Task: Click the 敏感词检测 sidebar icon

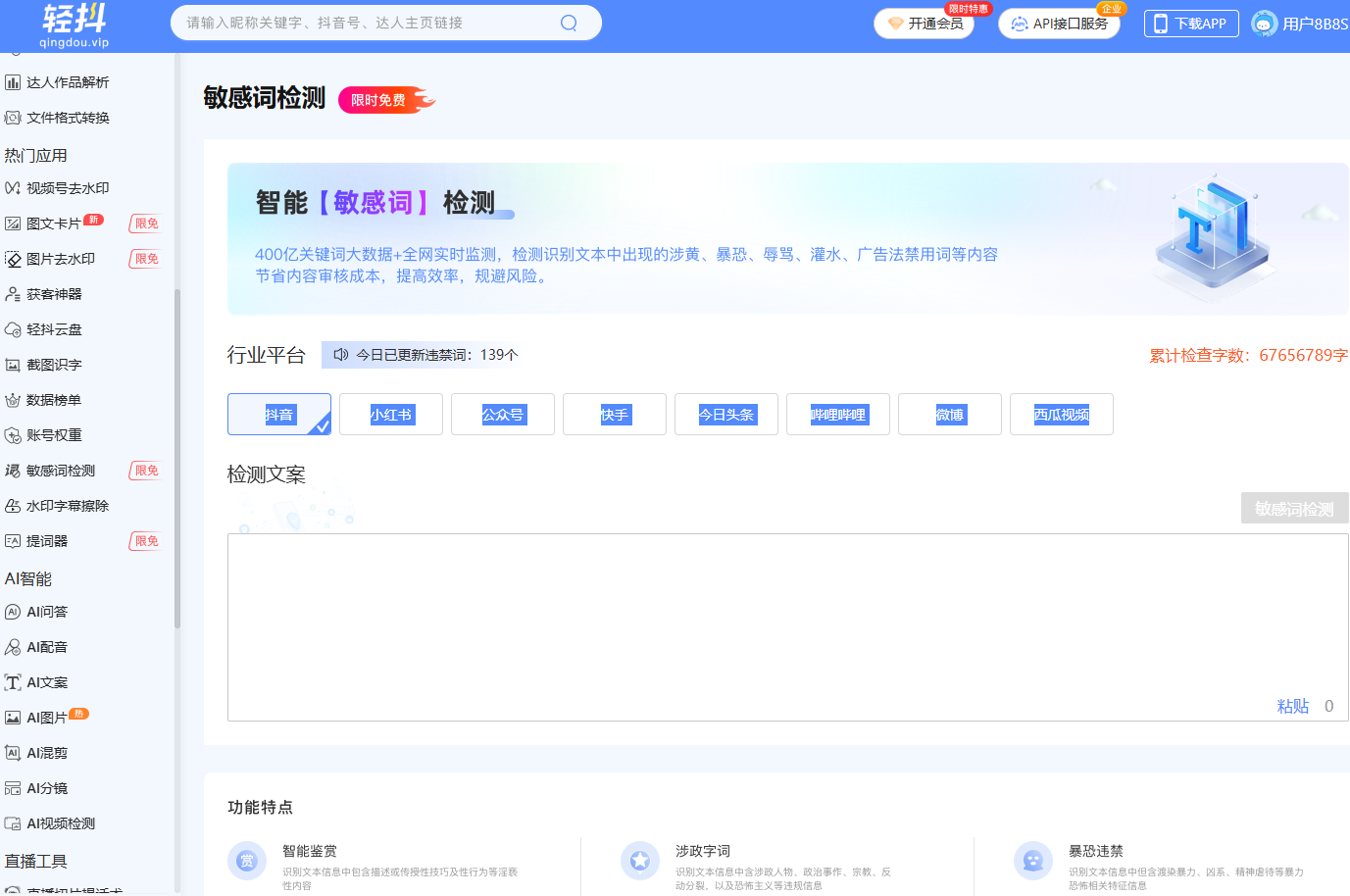Action: tap(13, 471)
